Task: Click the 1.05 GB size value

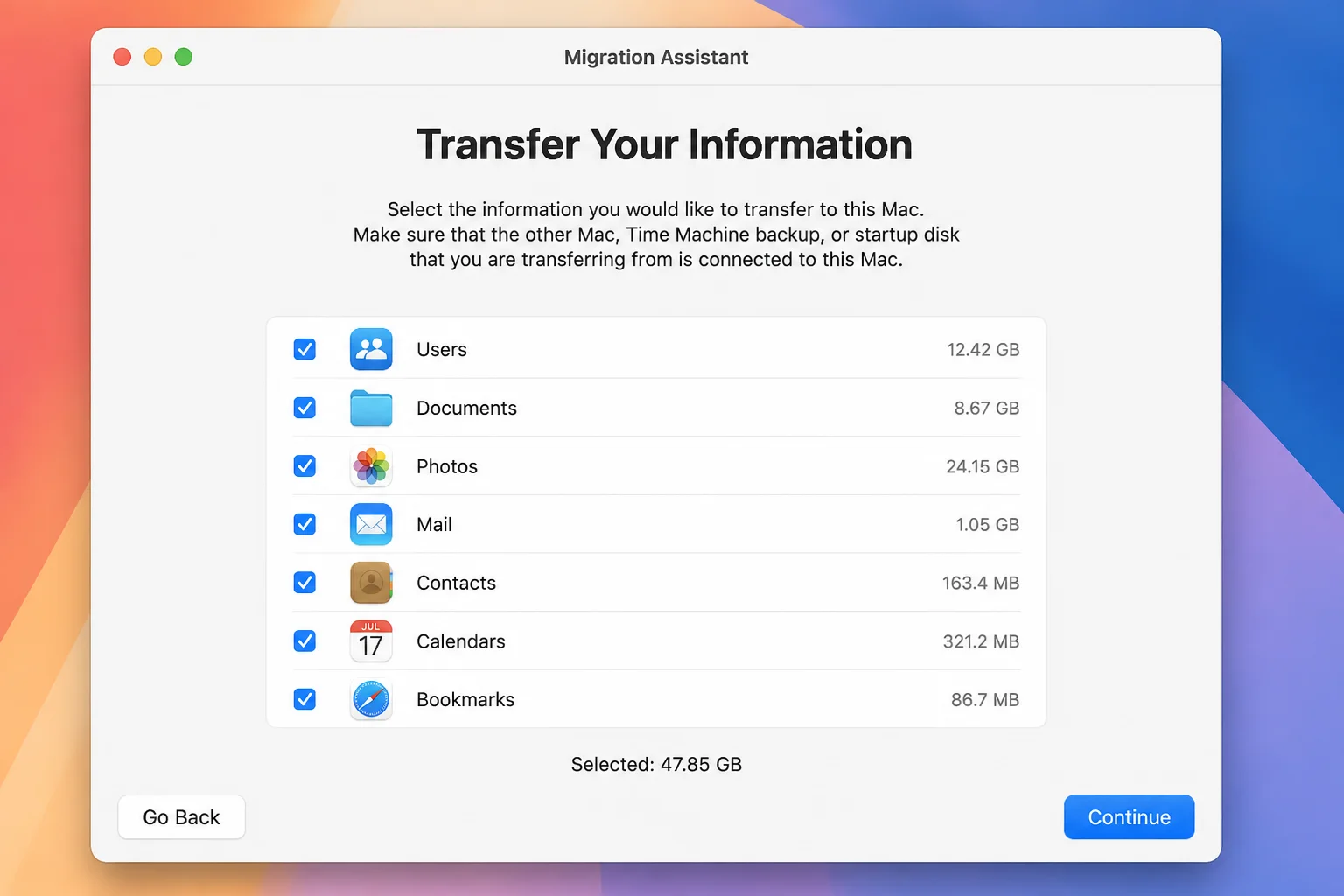Action: coord(988,524)
